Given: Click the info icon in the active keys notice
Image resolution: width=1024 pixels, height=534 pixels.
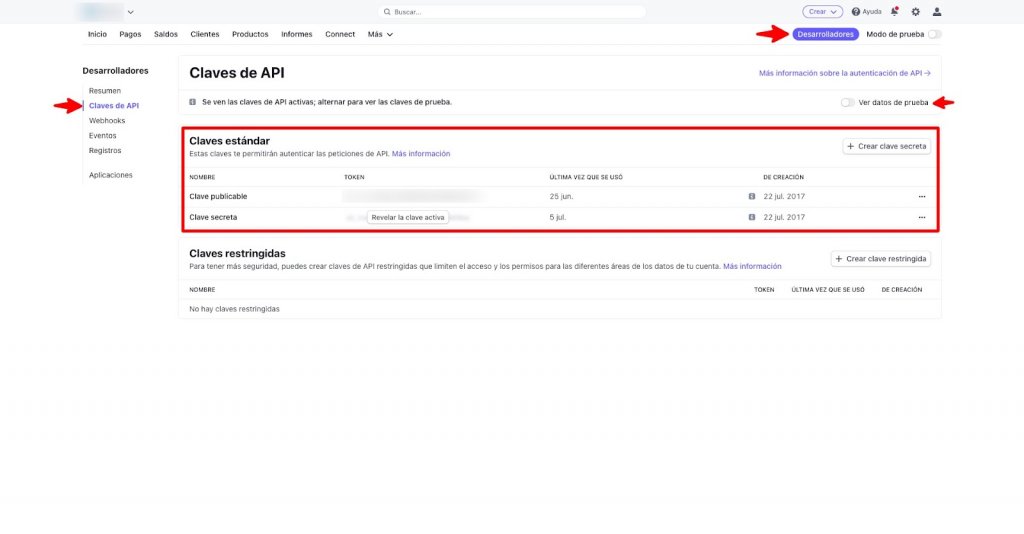Looking at the screenshot, I should click(193, 102).
